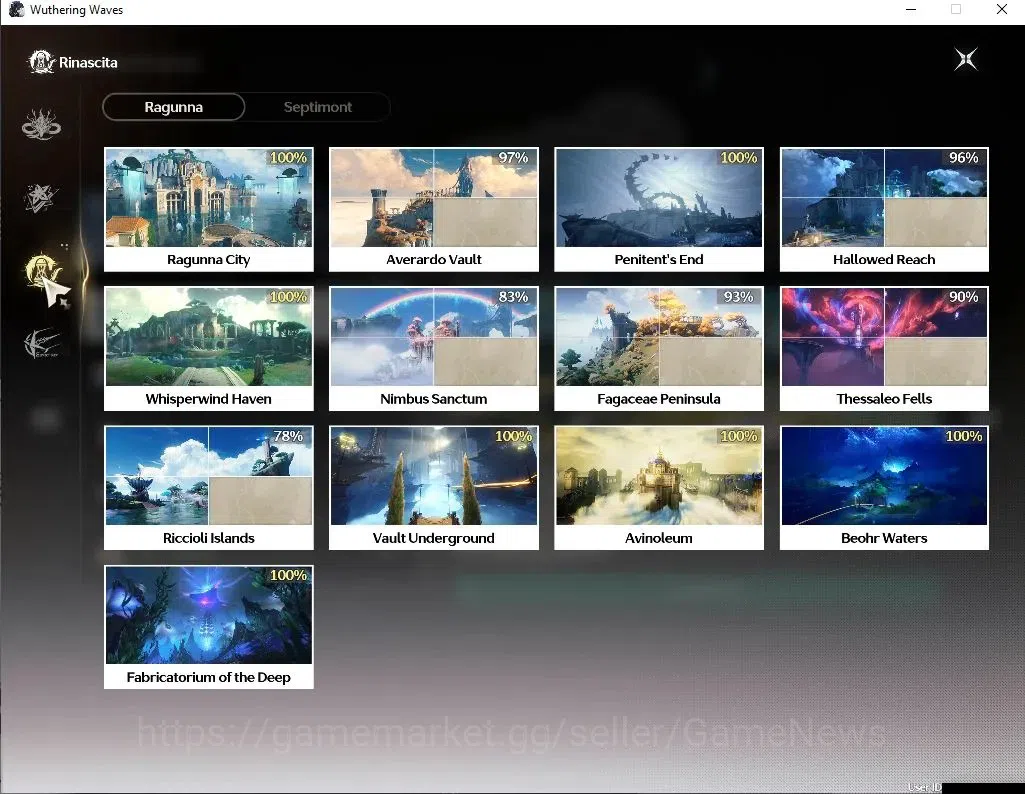Screen dimensions: 1025x794
Task: Open the fourth region icon in sidebar
Action: pos(42,343)
